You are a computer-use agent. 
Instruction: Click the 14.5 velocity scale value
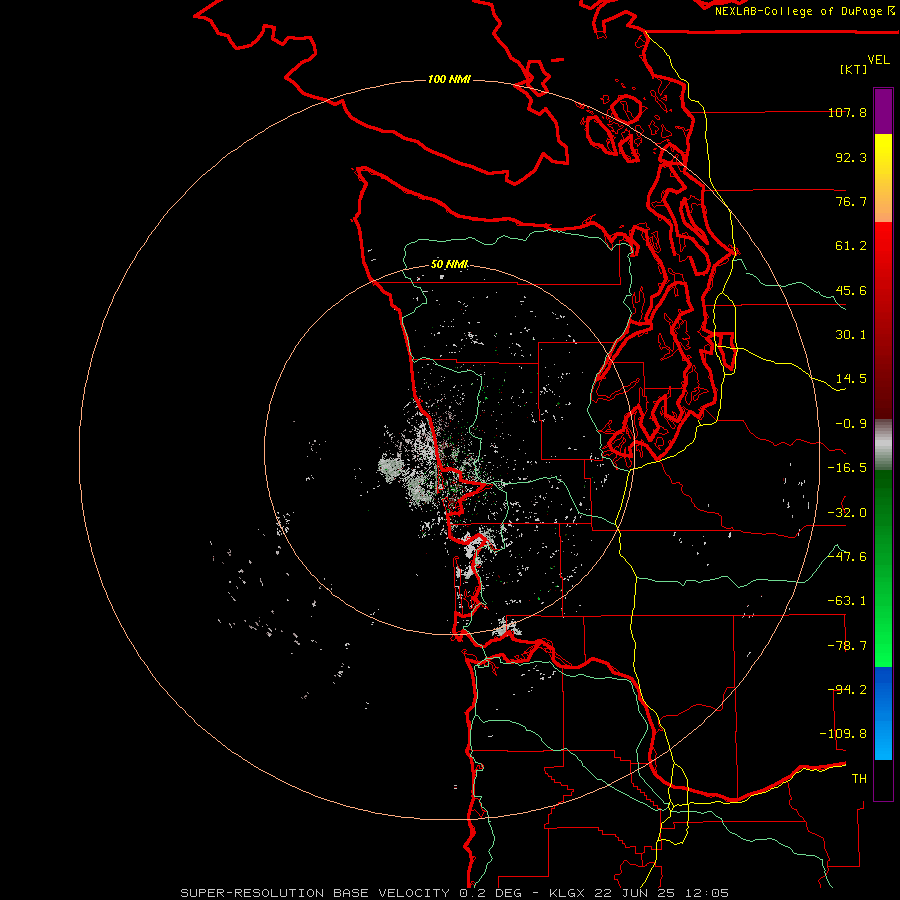tap(851, 379)
